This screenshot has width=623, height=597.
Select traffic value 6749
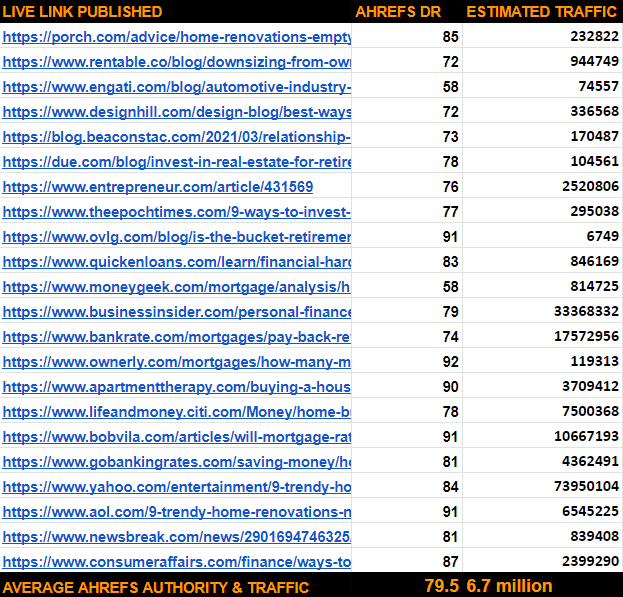pyautogui.click(x=602, y=237)
